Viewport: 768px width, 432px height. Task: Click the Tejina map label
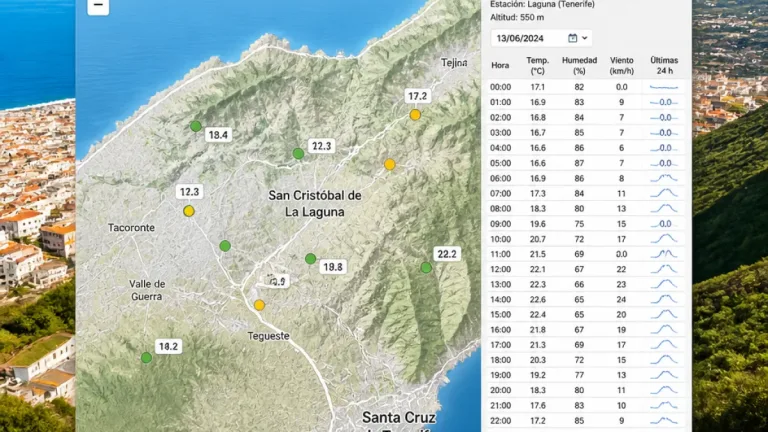454,63
